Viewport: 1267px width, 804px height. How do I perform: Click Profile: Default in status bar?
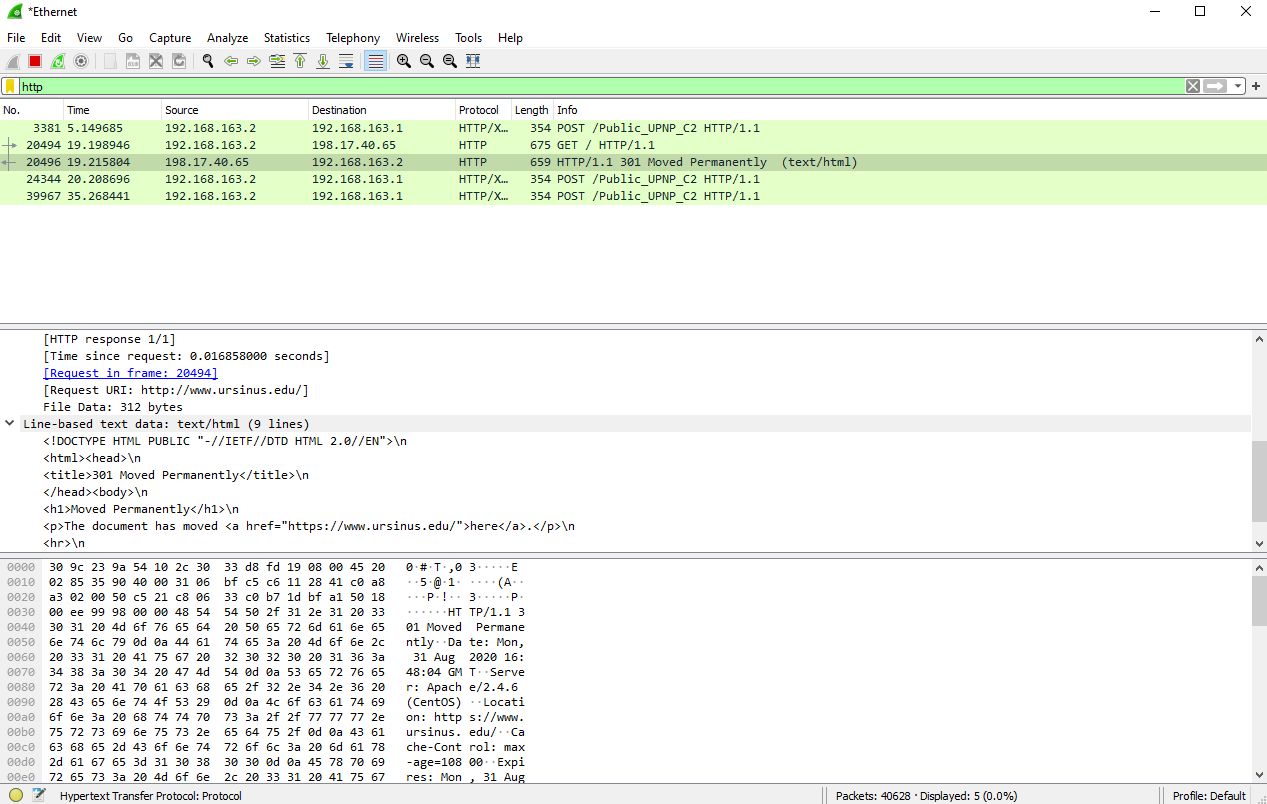[1210, 796]
